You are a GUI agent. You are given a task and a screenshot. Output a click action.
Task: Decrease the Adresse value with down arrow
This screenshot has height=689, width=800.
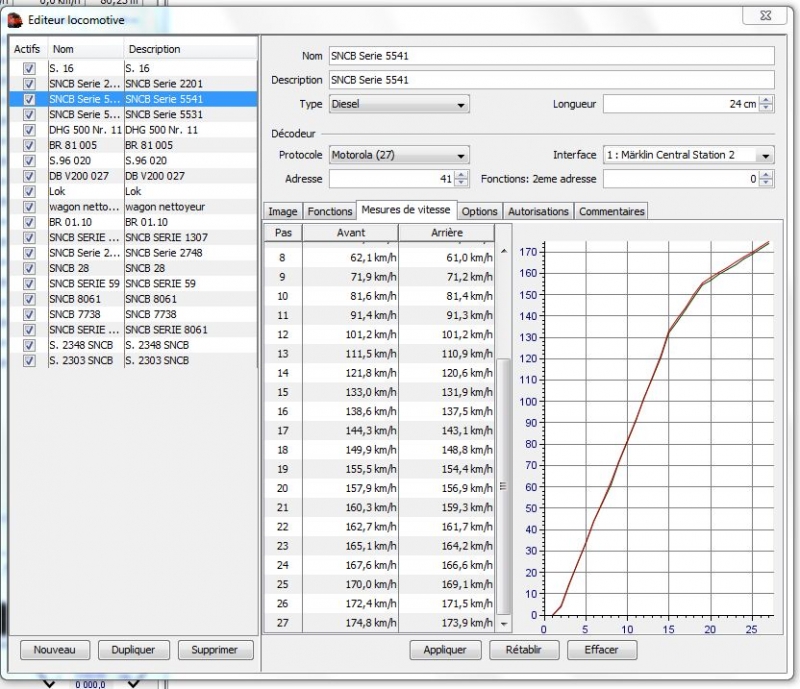[x=461, y=183]
